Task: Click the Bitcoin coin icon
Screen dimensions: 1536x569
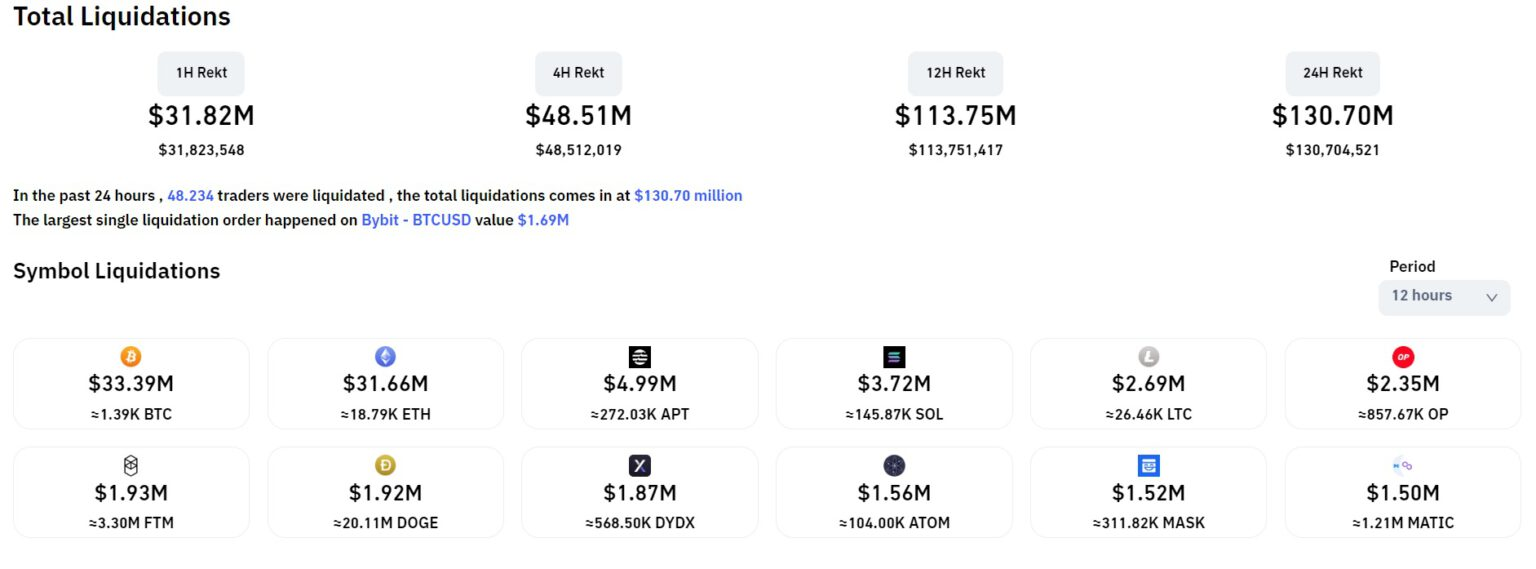Action: coord(131,356)
